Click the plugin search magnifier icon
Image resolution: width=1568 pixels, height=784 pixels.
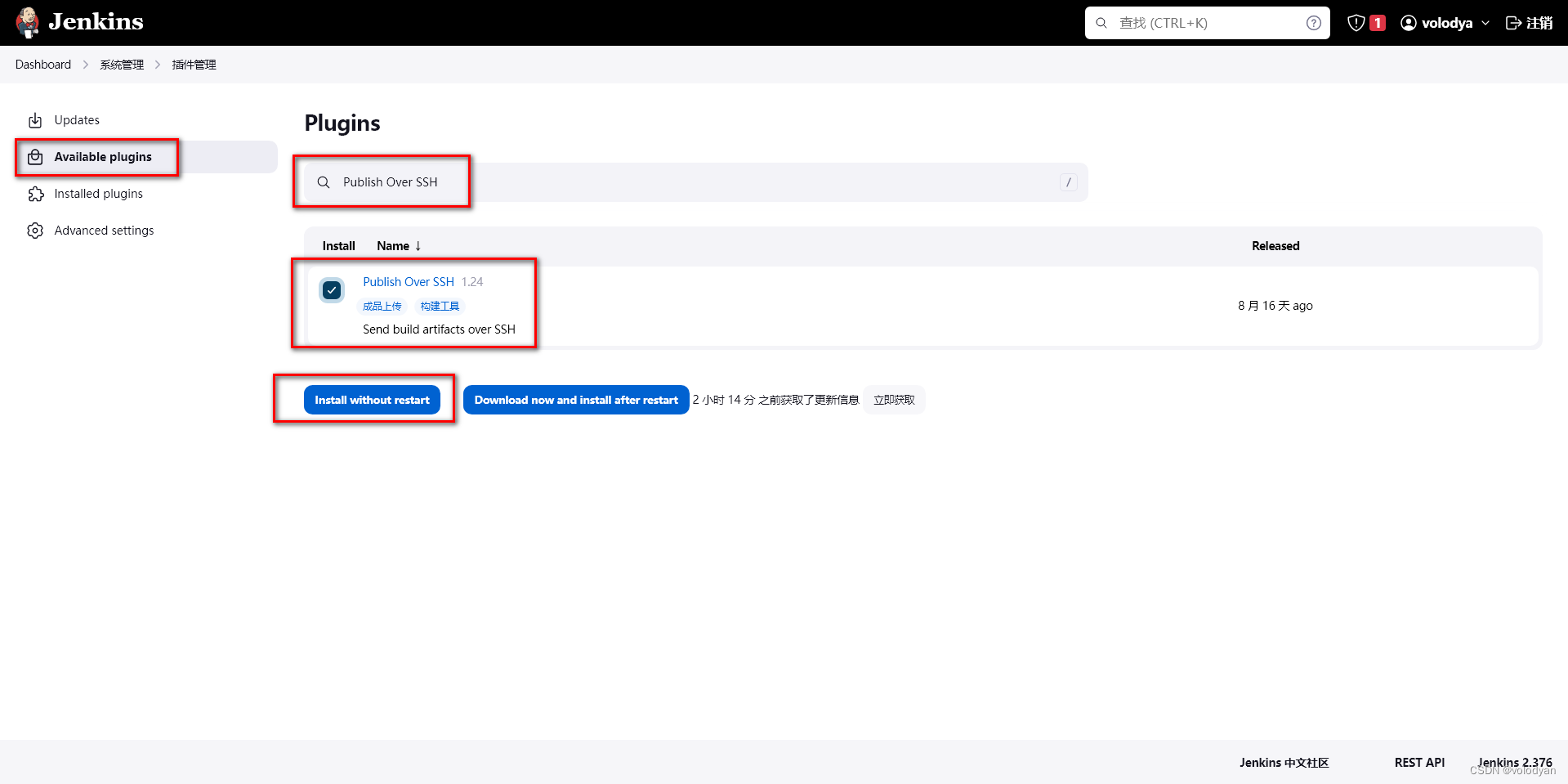coord(324,182)
